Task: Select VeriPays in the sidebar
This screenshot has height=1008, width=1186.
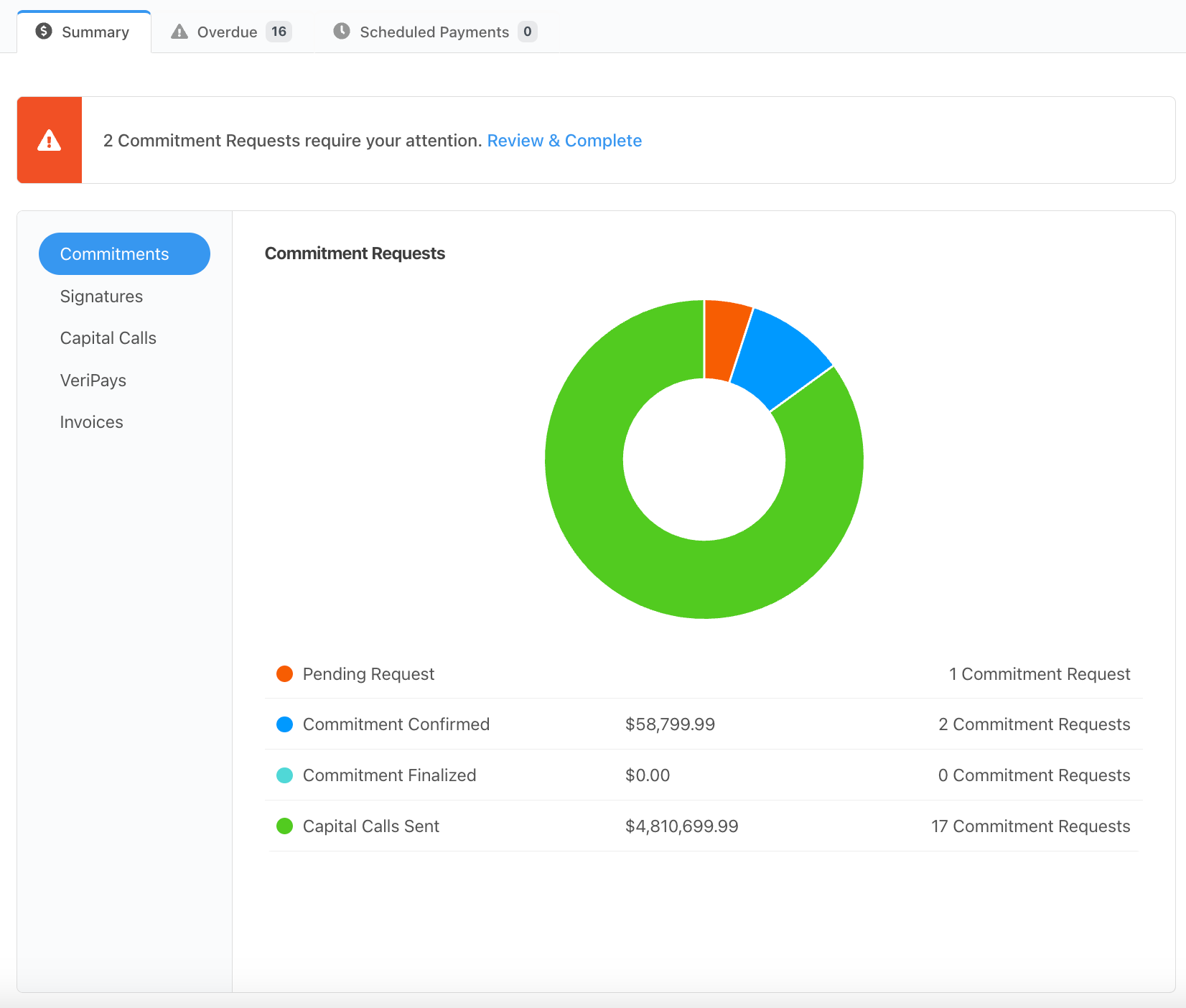Action: click(93, 380)
